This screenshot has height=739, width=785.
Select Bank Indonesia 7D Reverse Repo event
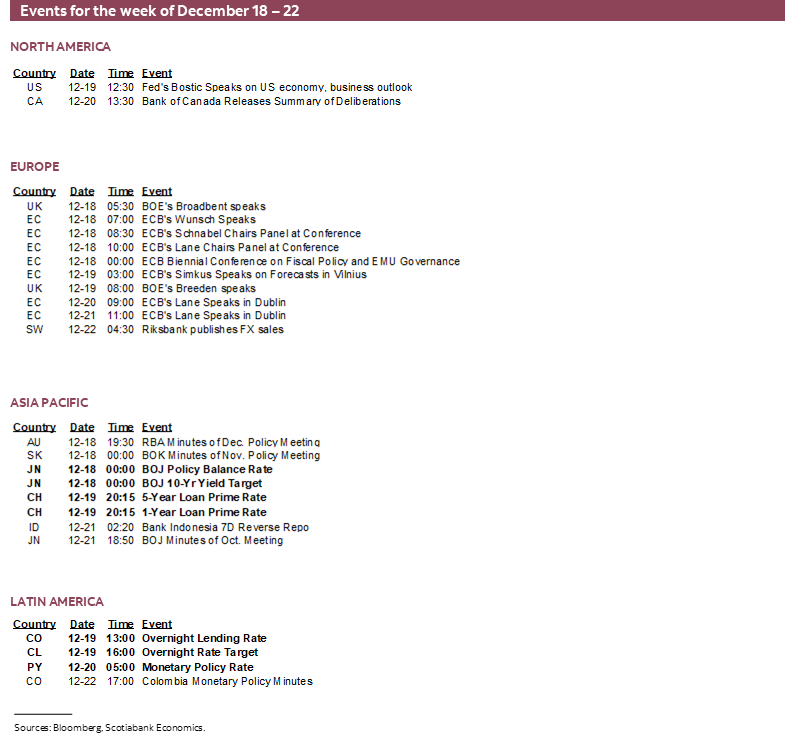(225, 527)
